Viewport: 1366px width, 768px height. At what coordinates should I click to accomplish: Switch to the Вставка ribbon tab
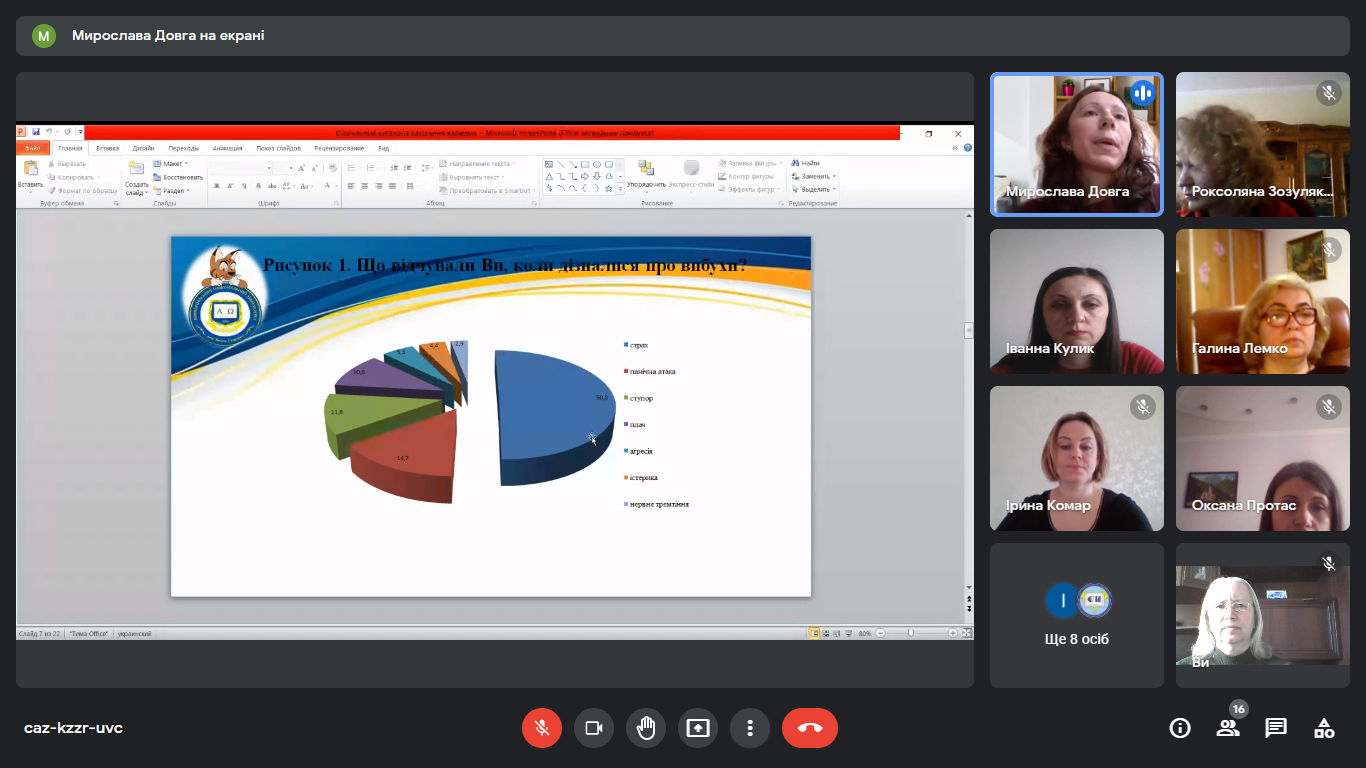[107, 148]
